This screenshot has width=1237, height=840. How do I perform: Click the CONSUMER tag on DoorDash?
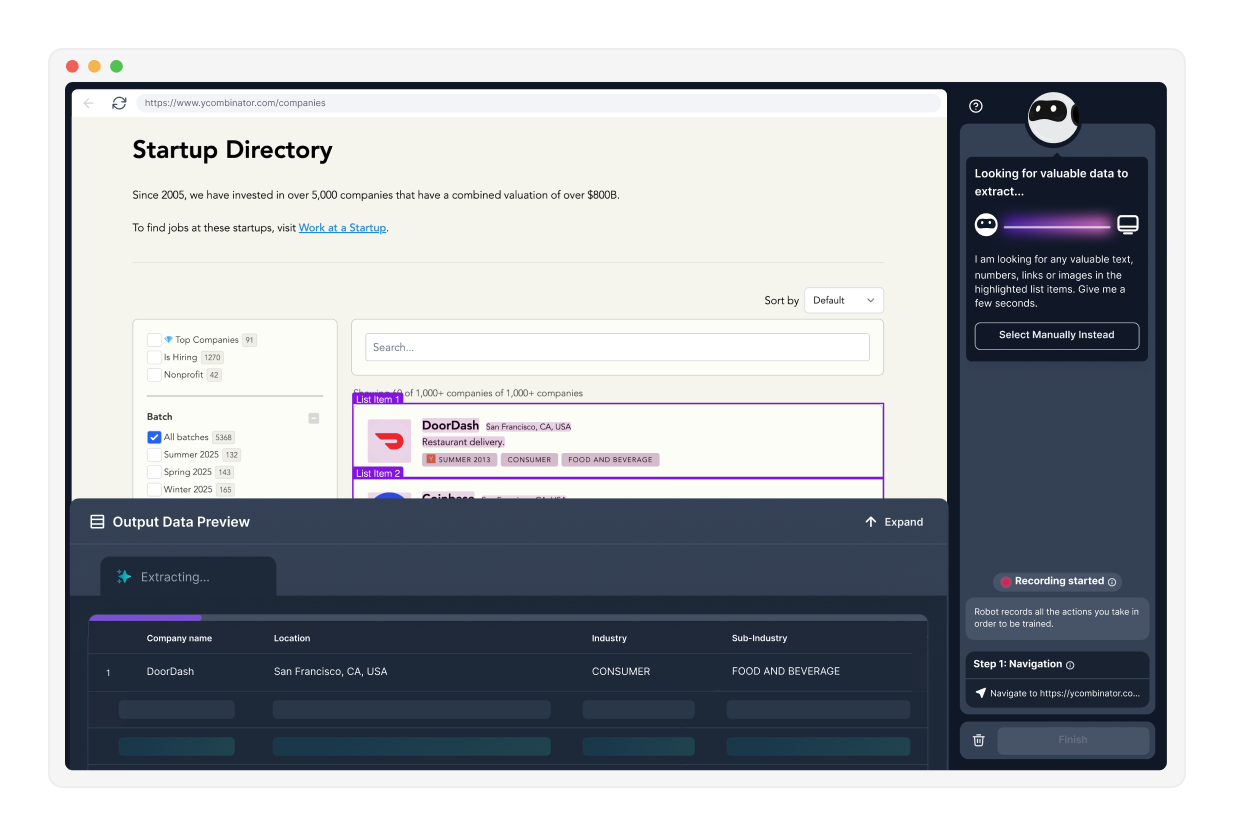529,460
